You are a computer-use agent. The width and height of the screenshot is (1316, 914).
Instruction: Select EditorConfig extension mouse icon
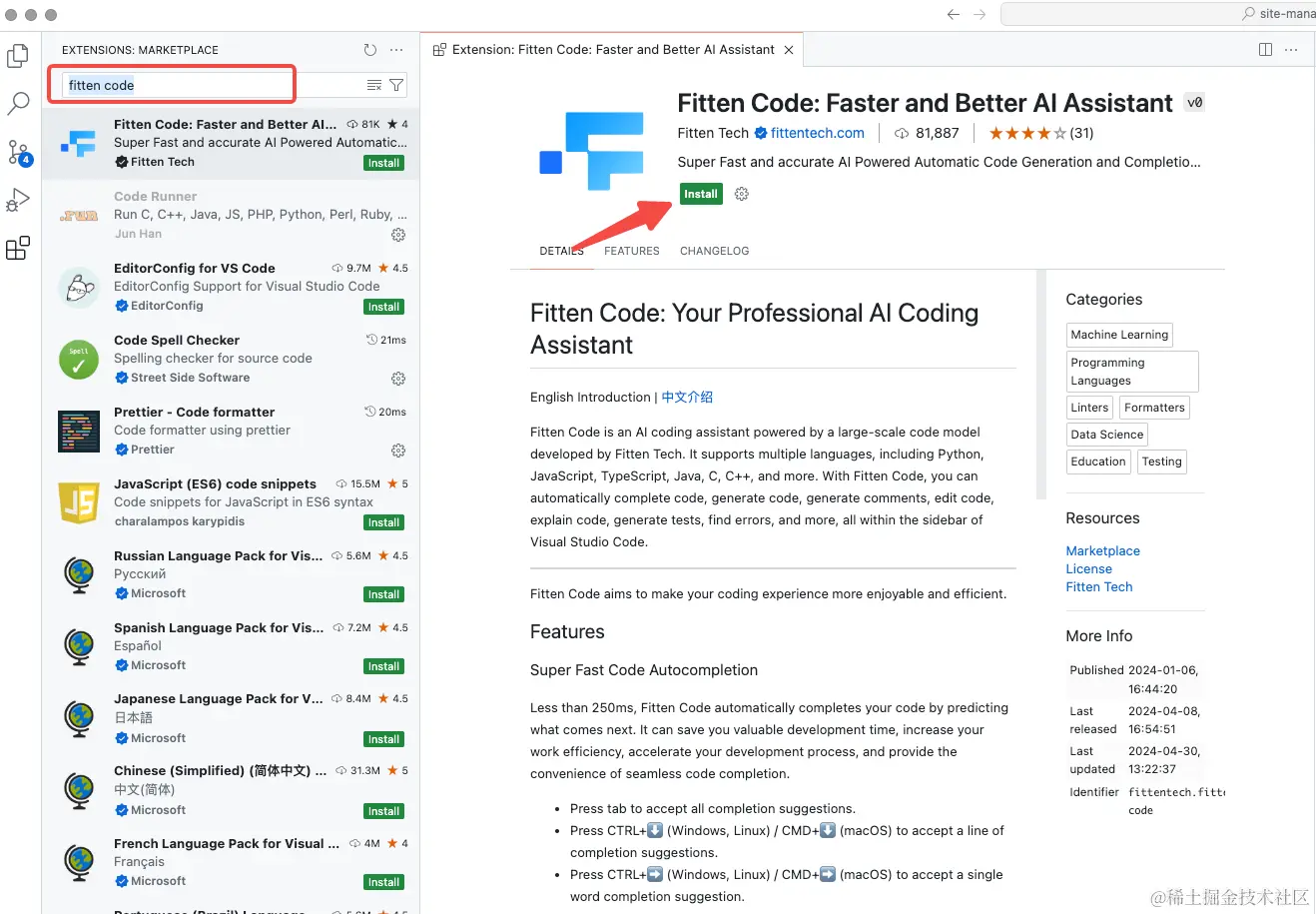coord(79,288)
